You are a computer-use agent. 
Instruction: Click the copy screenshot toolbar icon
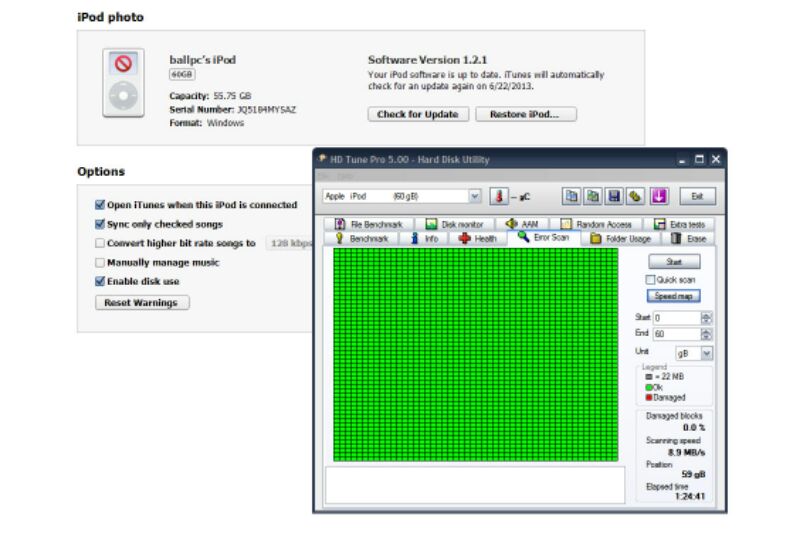point(593,196)
